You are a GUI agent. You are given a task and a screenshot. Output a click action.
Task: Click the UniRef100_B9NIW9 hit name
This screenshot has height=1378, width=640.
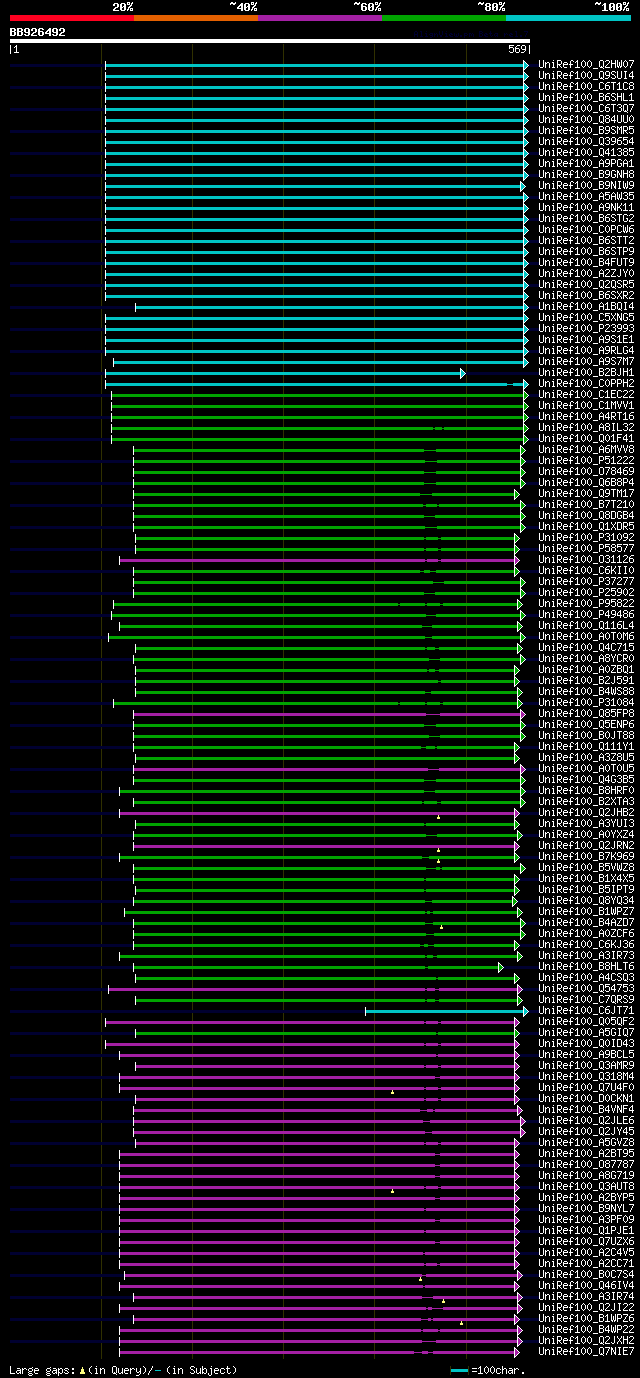[586, 186]
